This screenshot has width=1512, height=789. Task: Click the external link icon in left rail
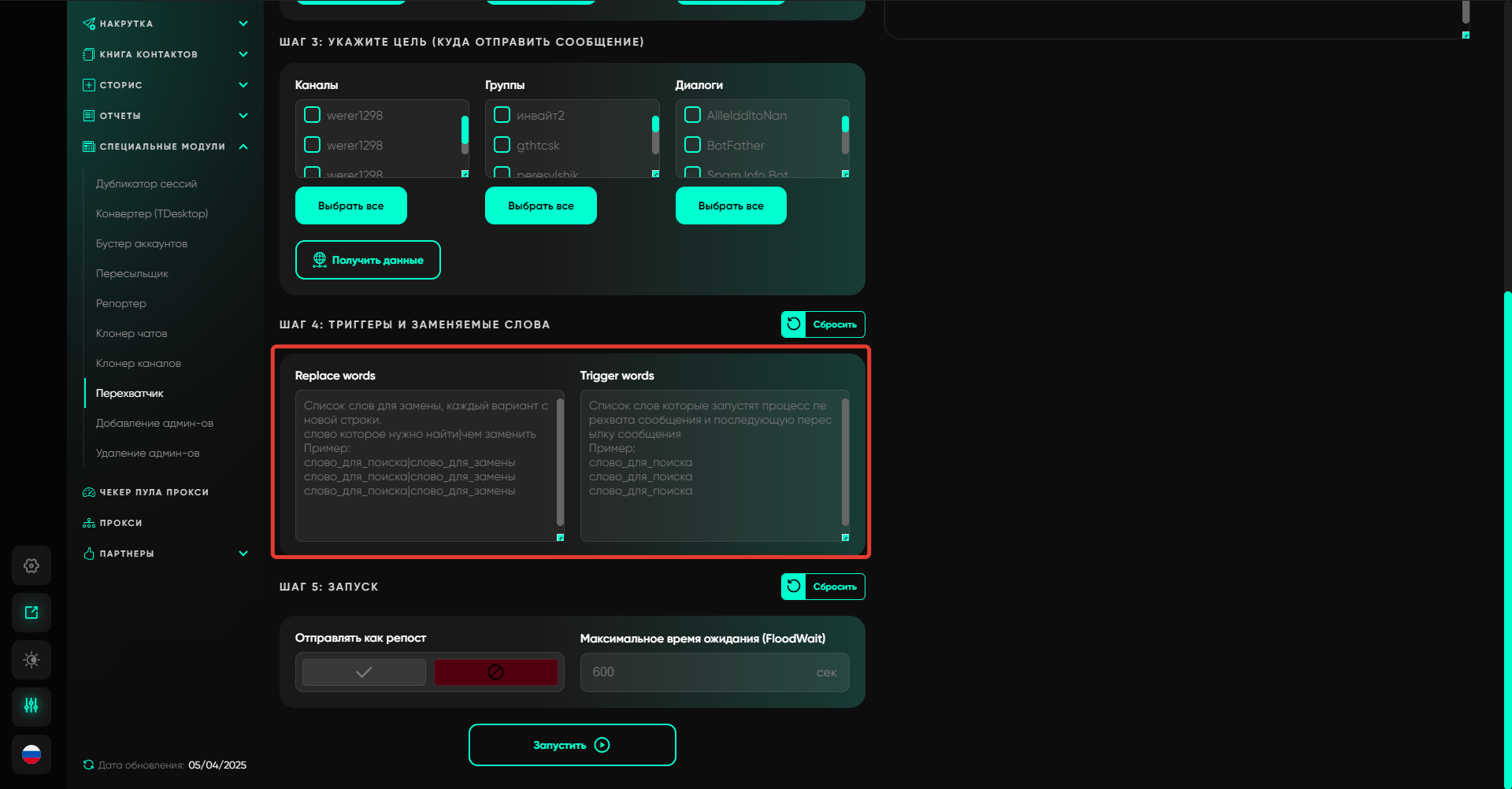click(x=31, y=613)
